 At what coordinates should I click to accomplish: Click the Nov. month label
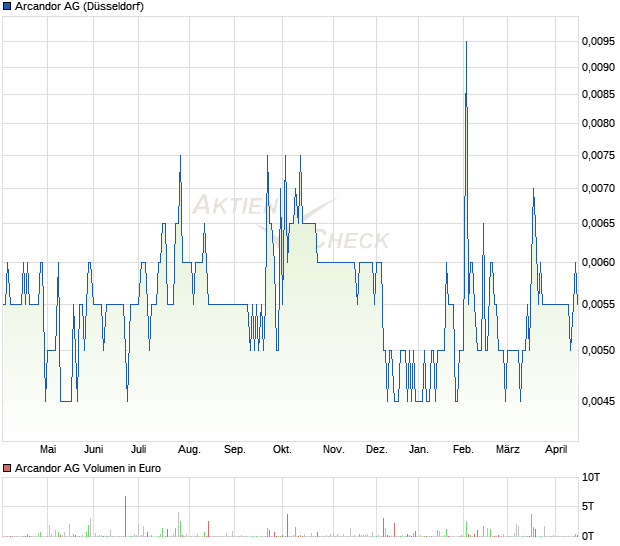point(334,450)
